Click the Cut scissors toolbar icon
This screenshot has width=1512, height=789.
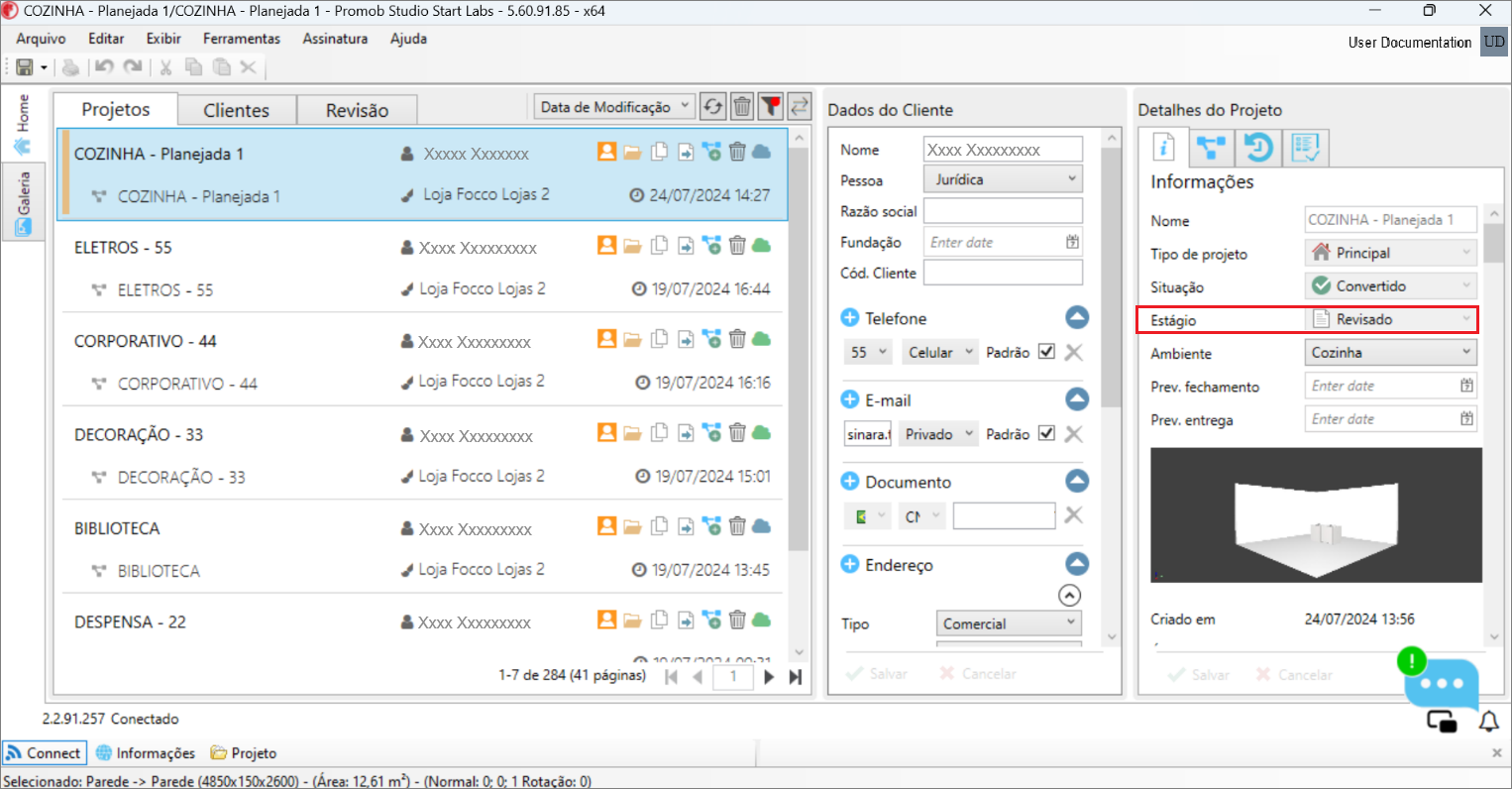click(165, 67)
